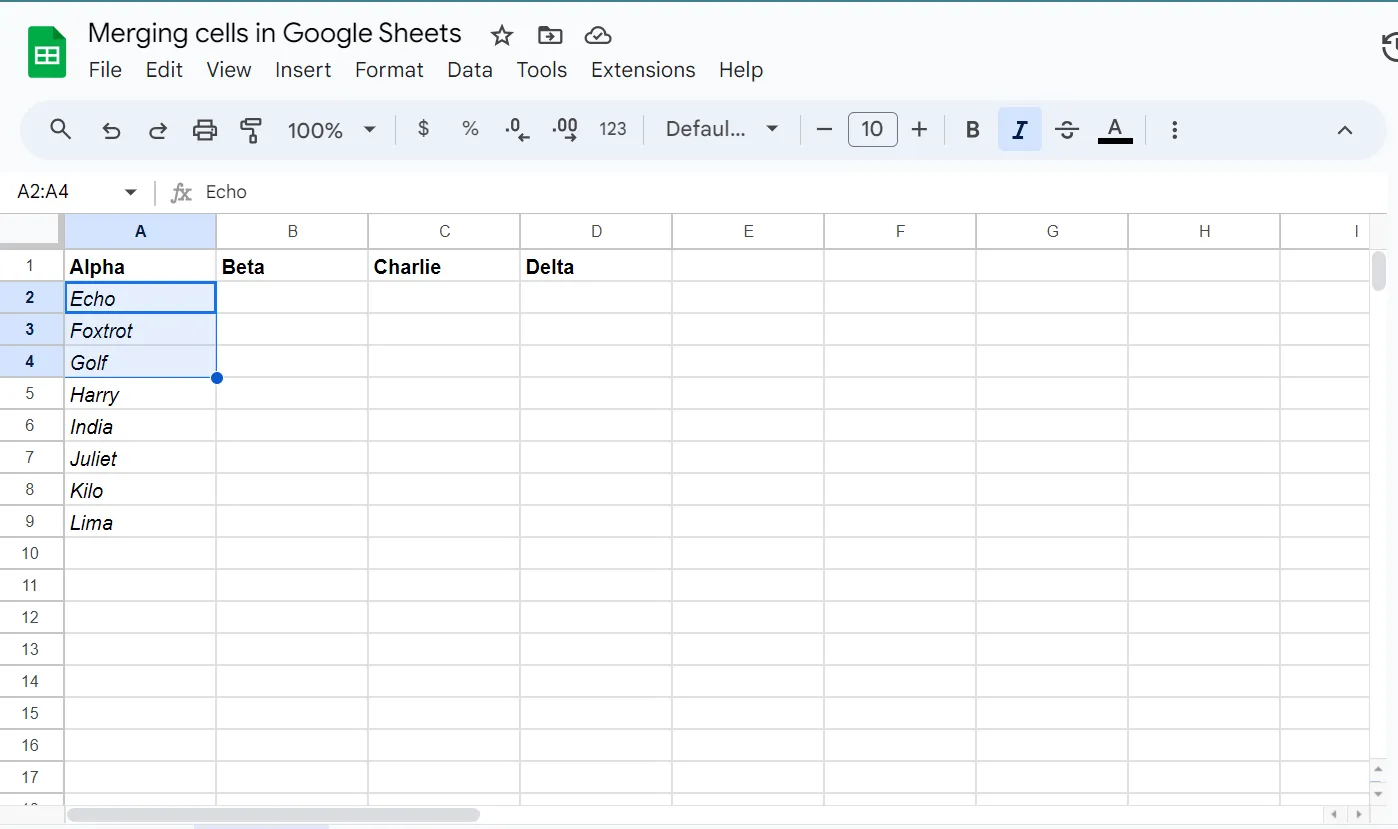
Task: Increase font size with plus
Action: pos(920,130)
